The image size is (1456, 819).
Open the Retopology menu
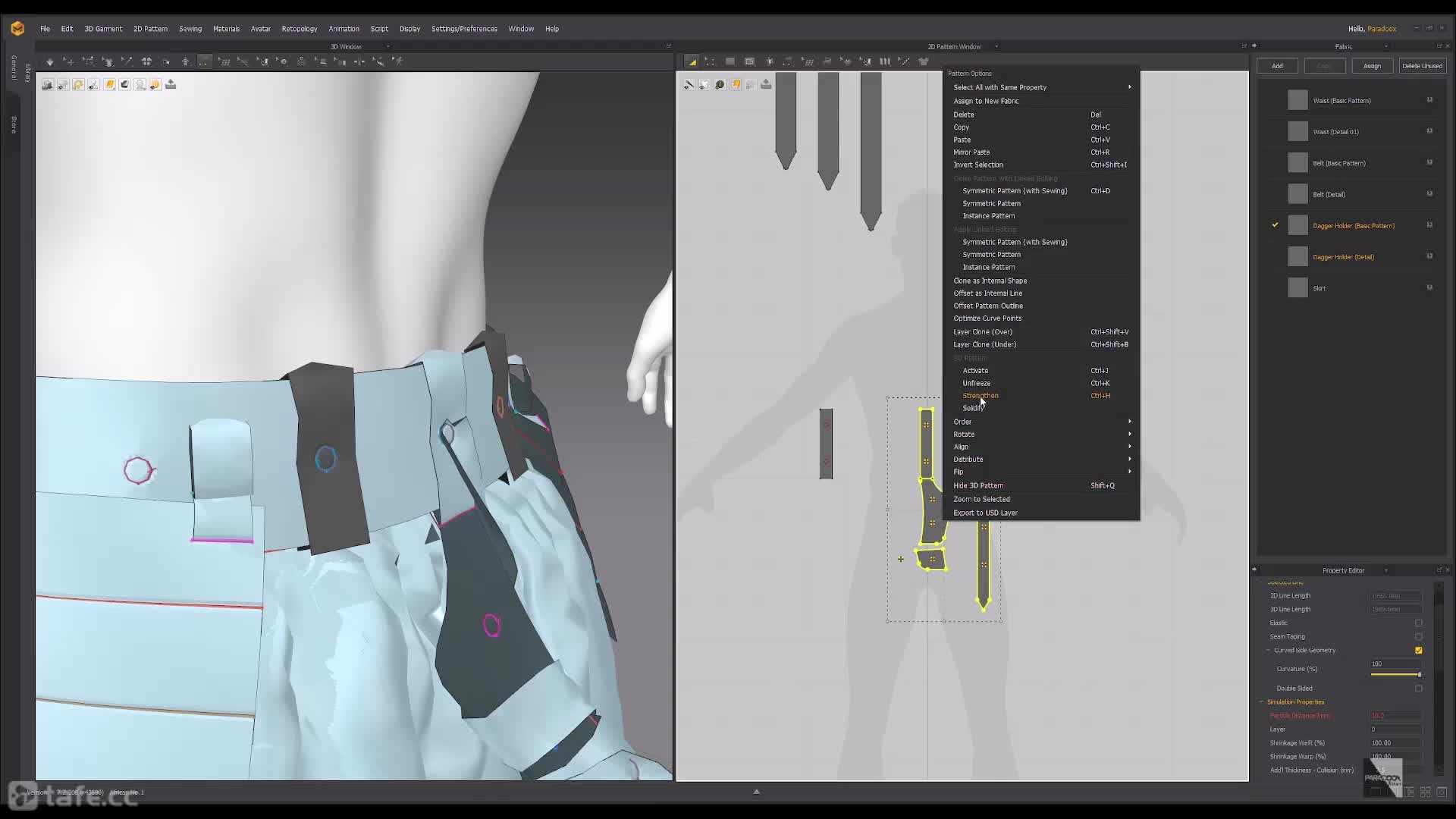(300, 29)
